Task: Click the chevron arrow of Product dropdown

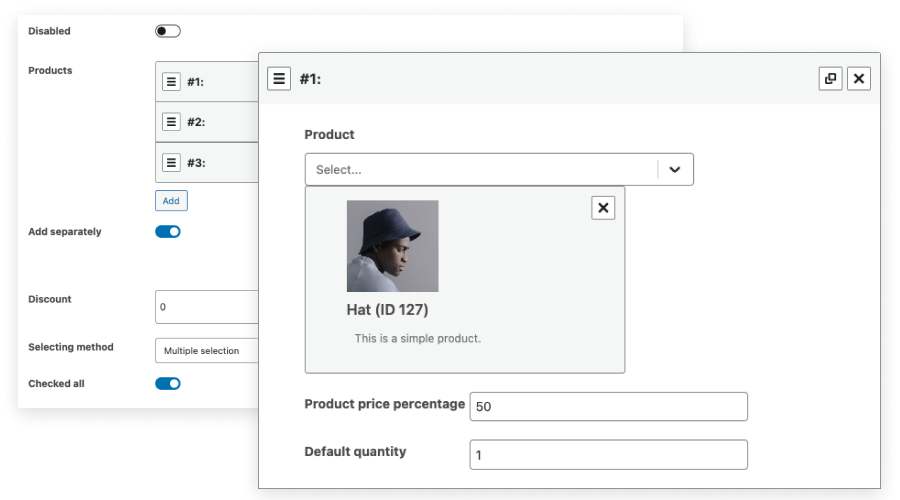Action: point(674,169)
